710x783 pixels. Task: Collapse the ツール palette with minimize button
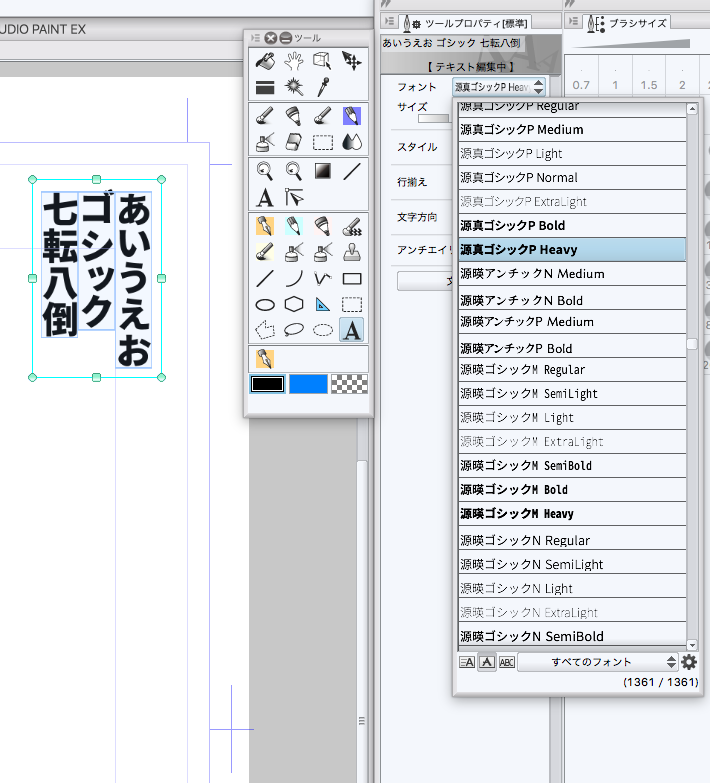(x=285, y=37)
